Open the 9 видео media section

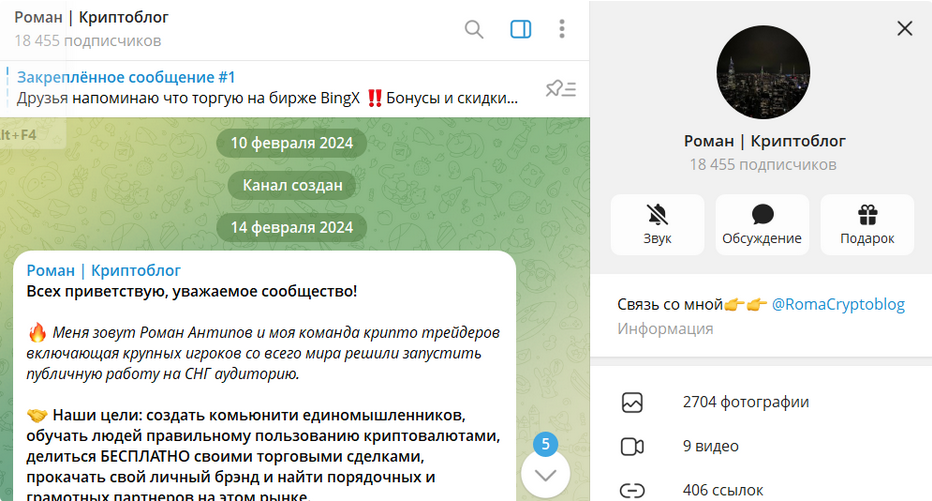click(x=710, y=446)
